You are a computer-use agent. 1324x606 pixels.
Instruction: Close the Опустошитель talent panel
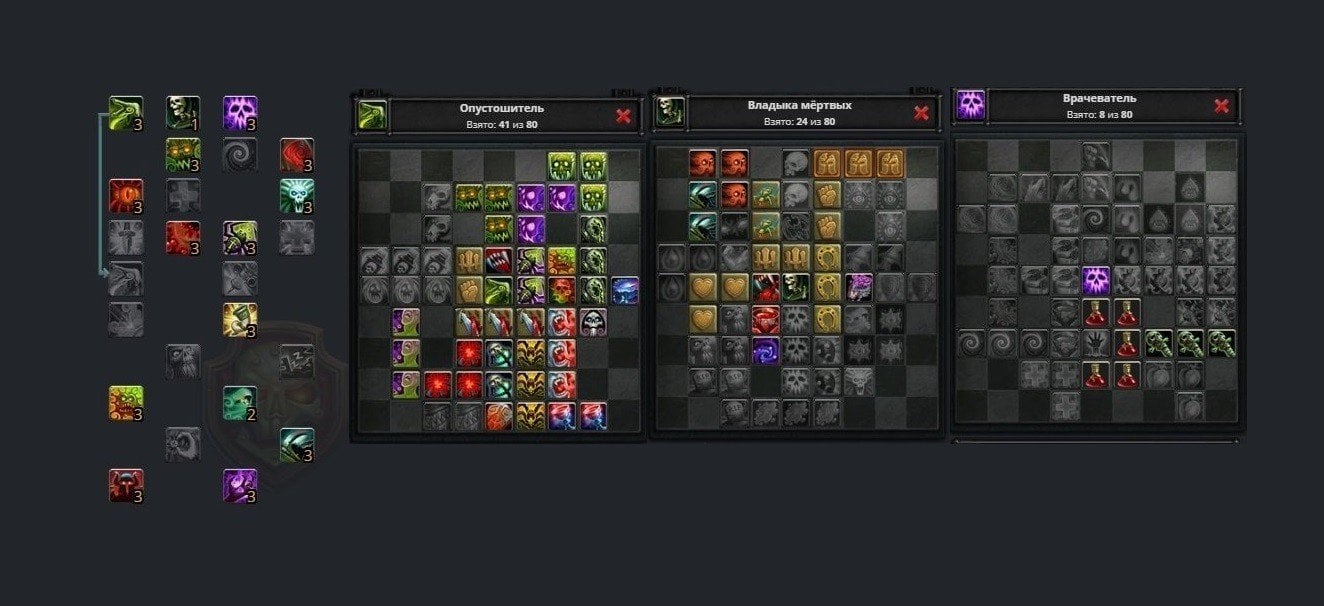point(624,116)
